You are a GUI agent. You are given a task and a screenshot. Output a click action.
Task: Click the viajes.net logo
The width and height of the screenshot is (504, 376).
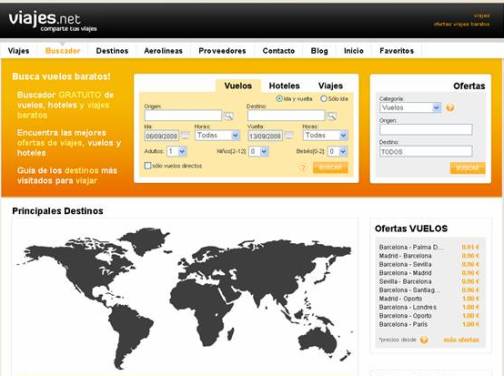52,21
